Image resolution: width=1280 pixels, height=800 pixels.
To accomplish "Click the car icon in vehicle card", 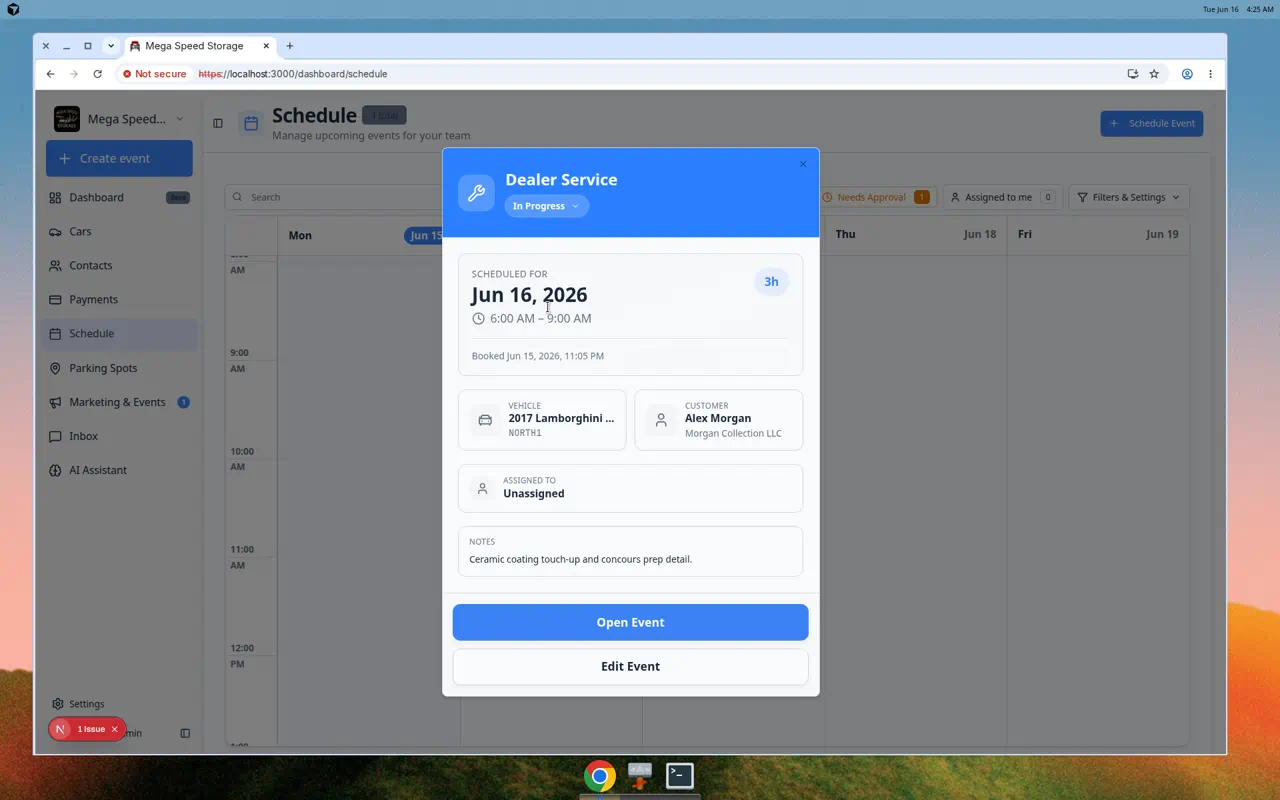I will [485, 420].
